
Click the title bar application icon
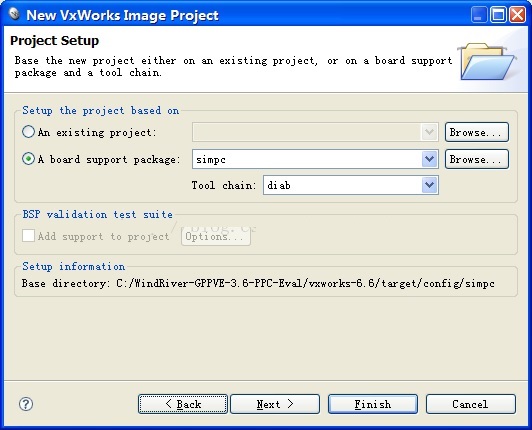click(x=15, y=14)
